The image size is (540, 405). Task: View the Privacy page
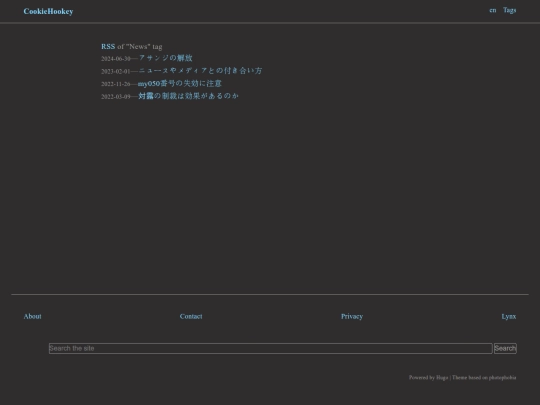click(x=352, y=316)
